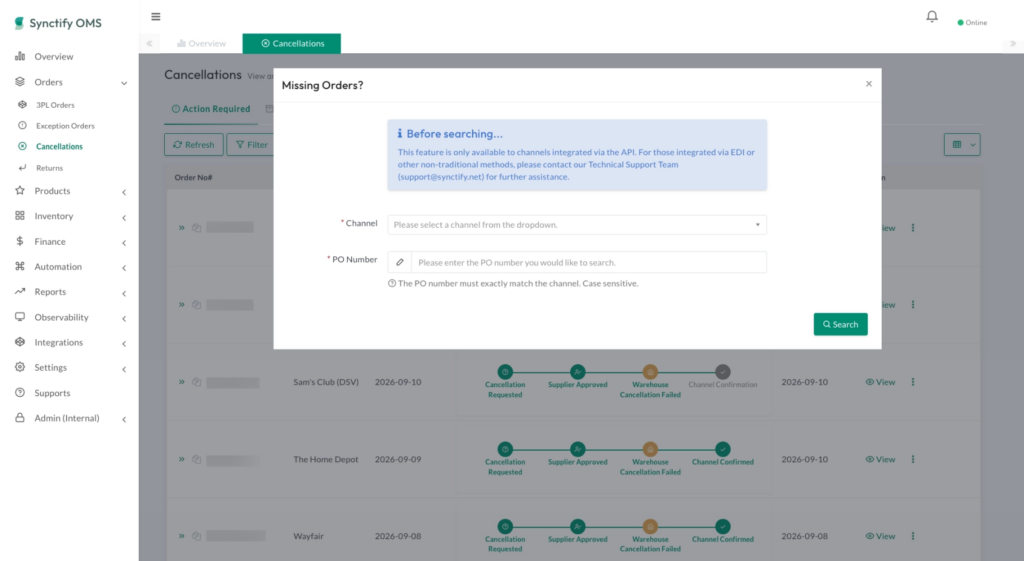This screenshot has width=1024, height=561.
Task: Click the Synctify OMS logo
Action: (x=58, y=23)
